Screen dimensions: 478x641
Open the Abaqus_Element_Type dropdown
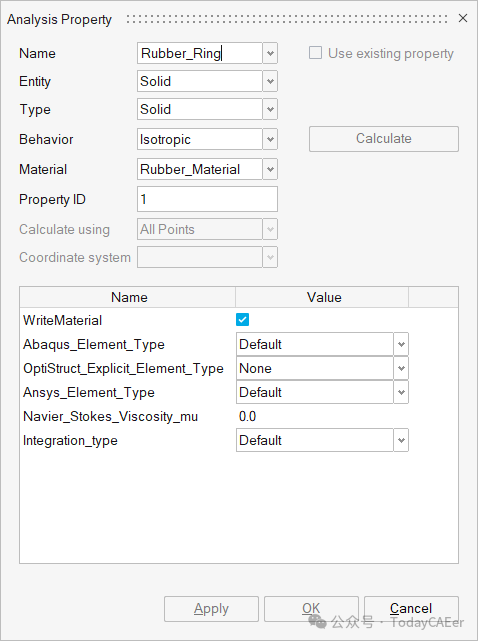(x=401, y=344)
